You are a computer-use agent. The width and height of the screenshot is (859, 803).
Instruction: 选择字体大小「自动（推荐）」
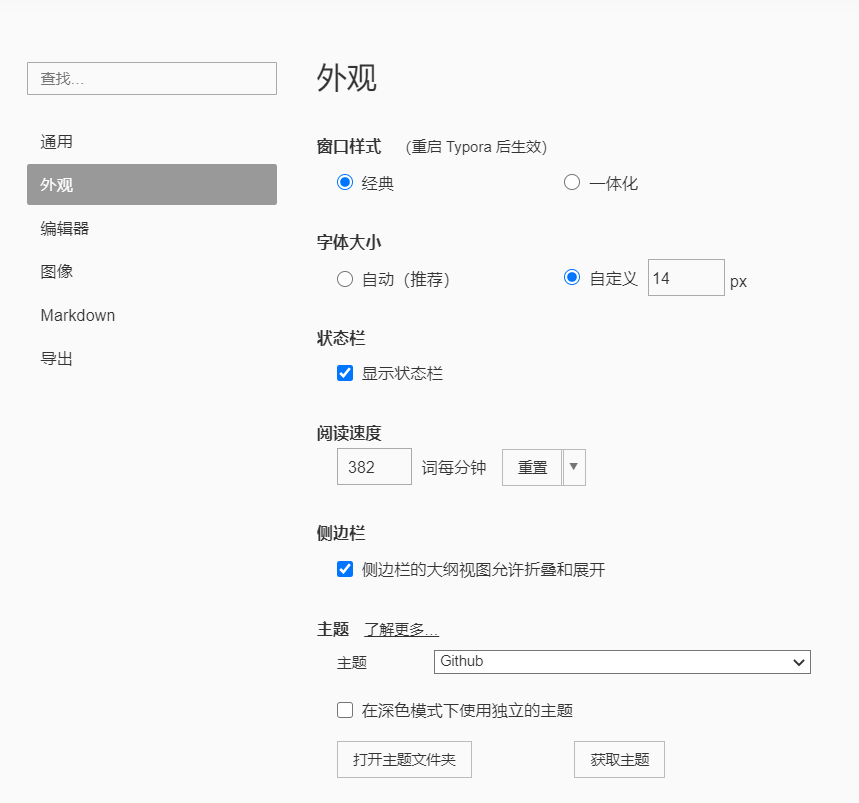click(344, 280)
